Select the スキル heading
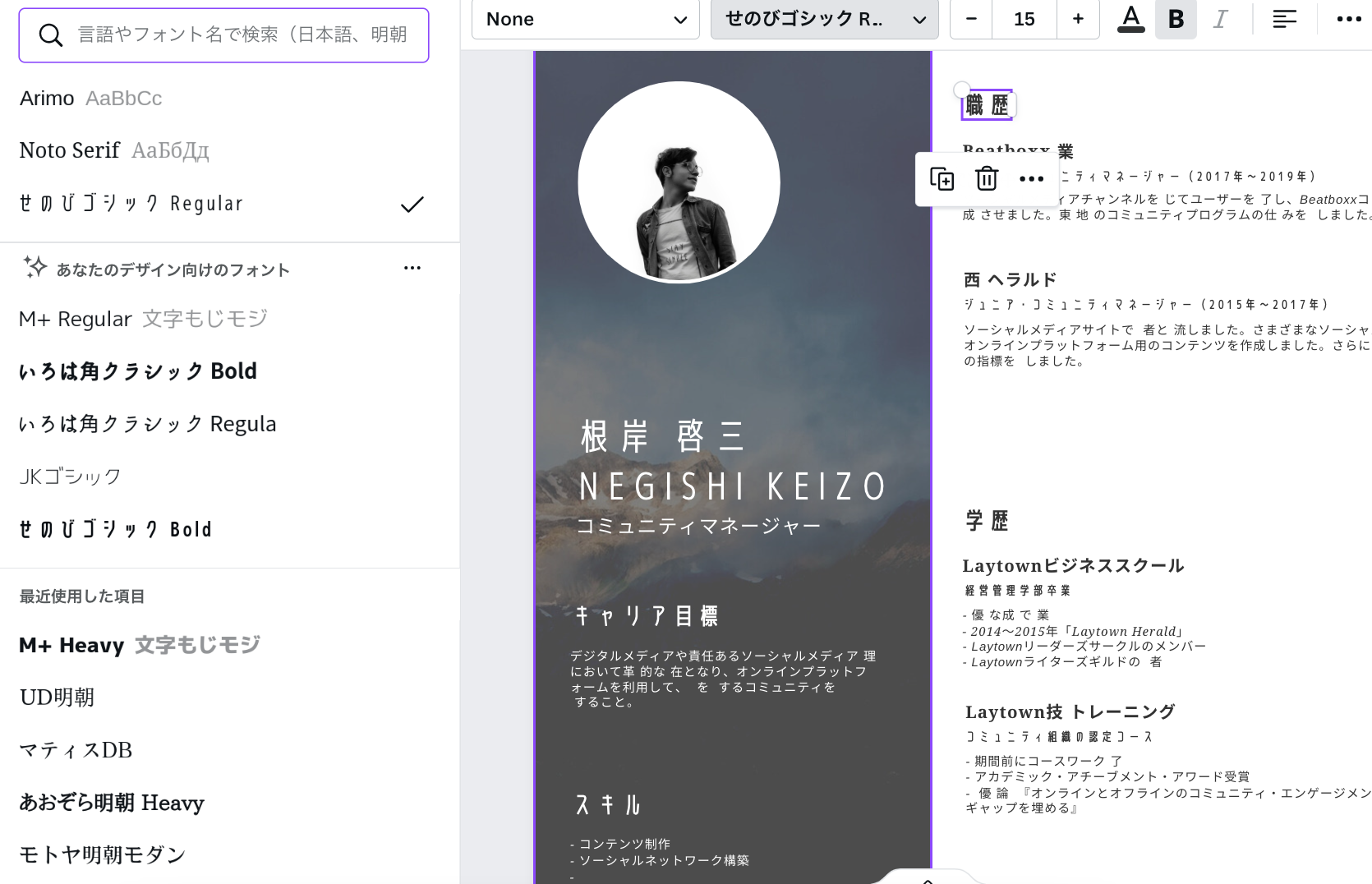This screenshot has height=884, width=1372. pos(608,805)
